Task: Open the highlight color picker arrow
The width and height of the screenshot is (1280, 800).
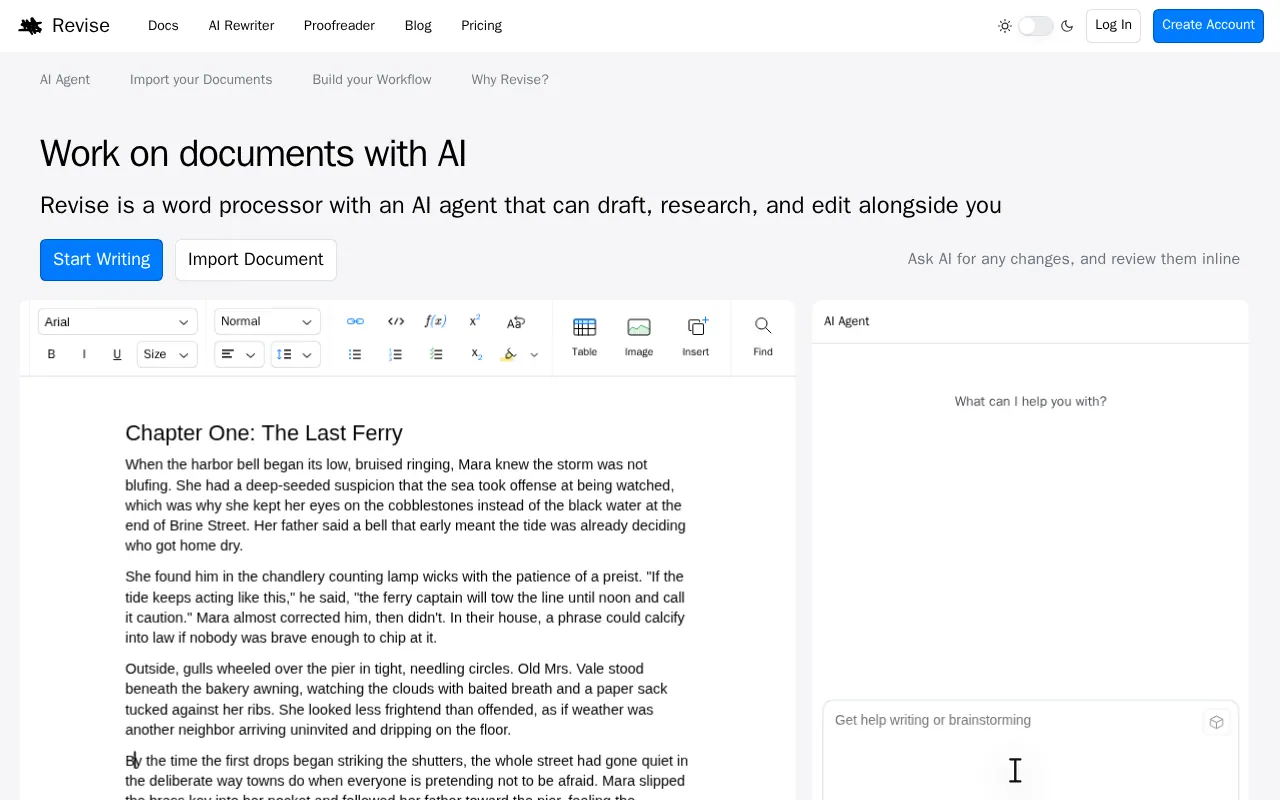Action: tap(534, 354)
